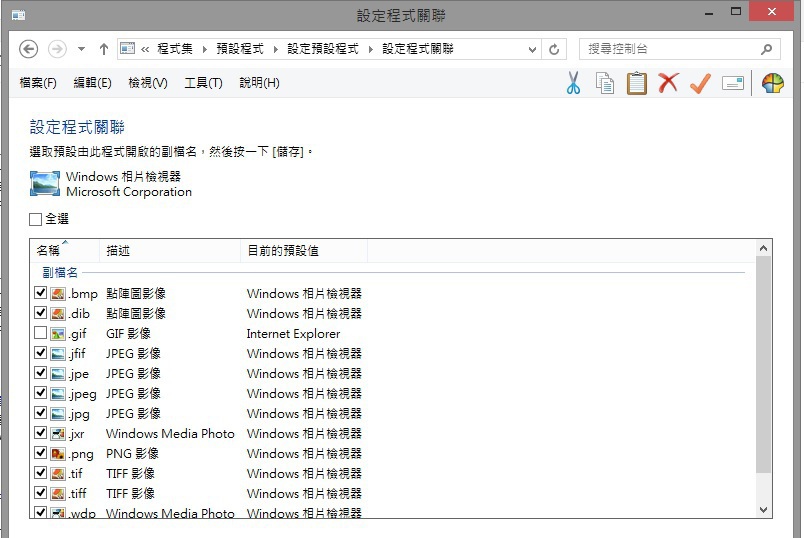
Task: Click the Cut scissors toolbar icon
Action: coord(573,83)
